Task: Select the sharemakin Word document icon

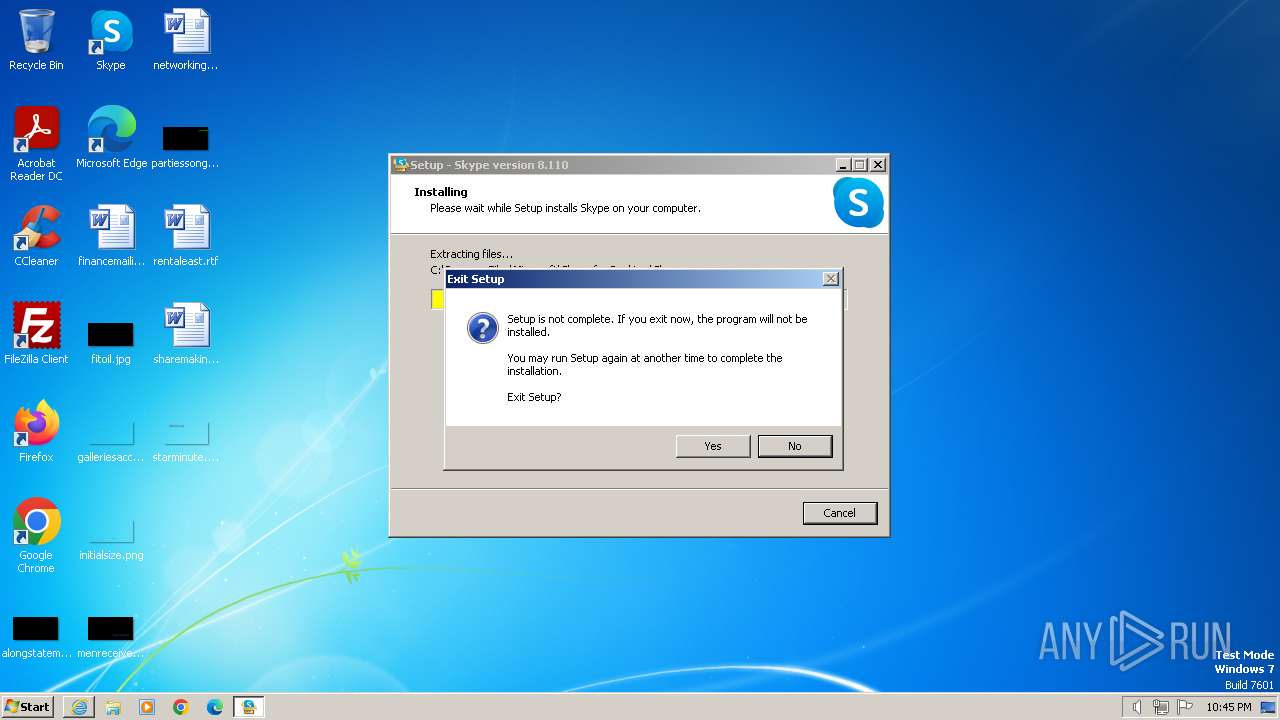Action: click(x=186, y=334)
